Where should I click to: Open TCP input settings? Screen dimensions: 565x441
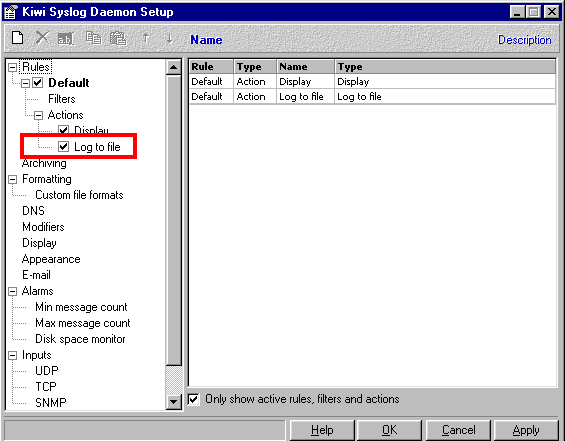pyautogui.click(x=46, y=387)
